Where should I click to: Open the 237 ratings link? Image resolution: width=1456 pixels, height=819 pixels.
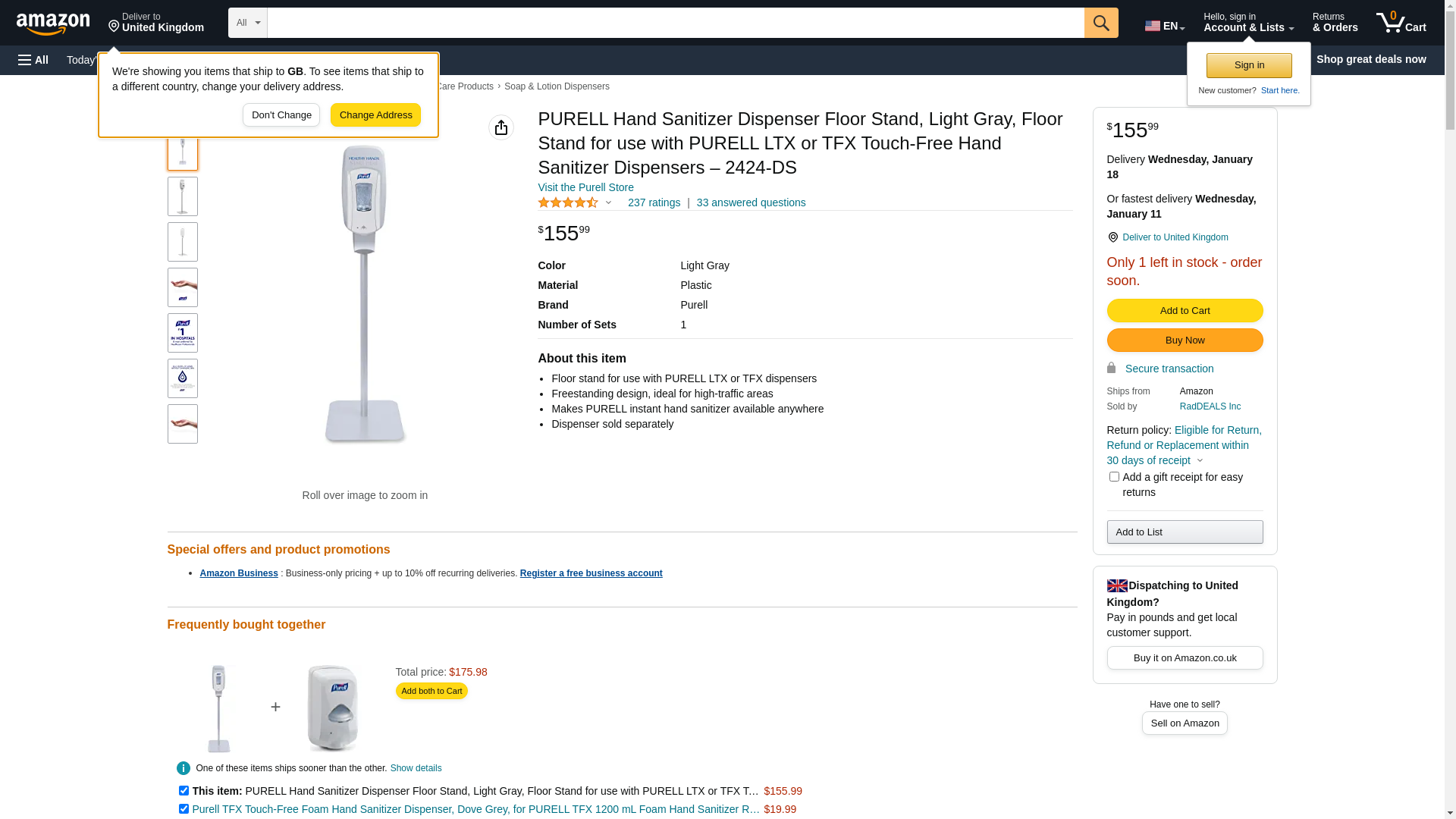[x=654, y=202]
